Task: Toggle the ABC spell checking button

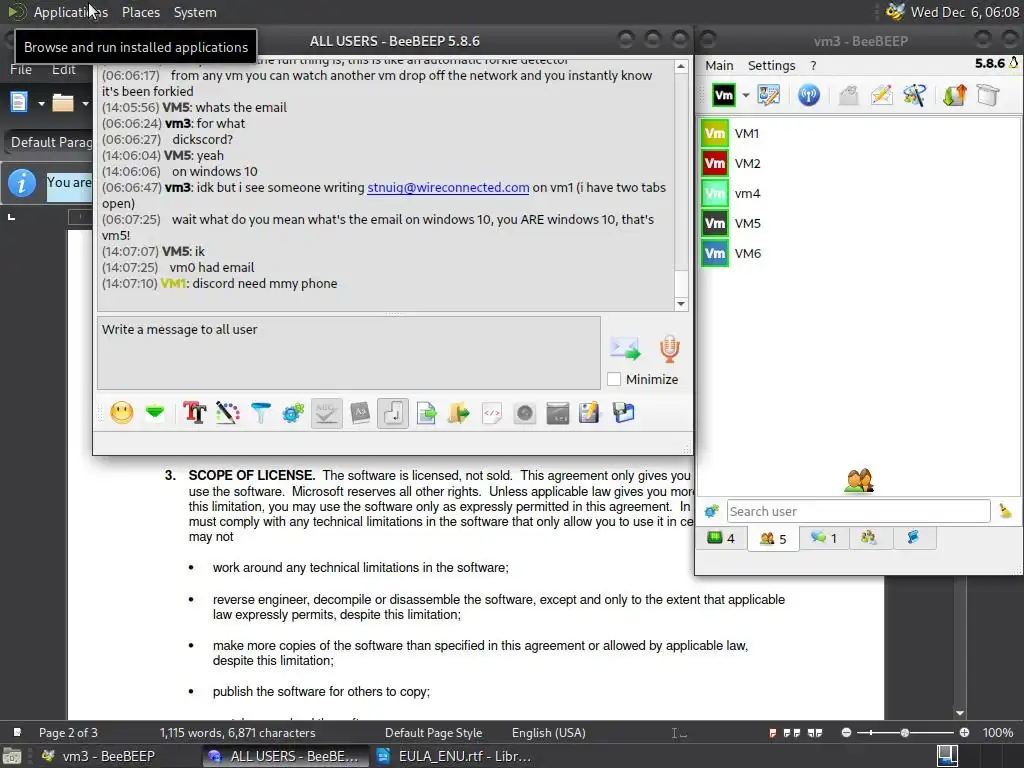Action: tap(327, 413)
